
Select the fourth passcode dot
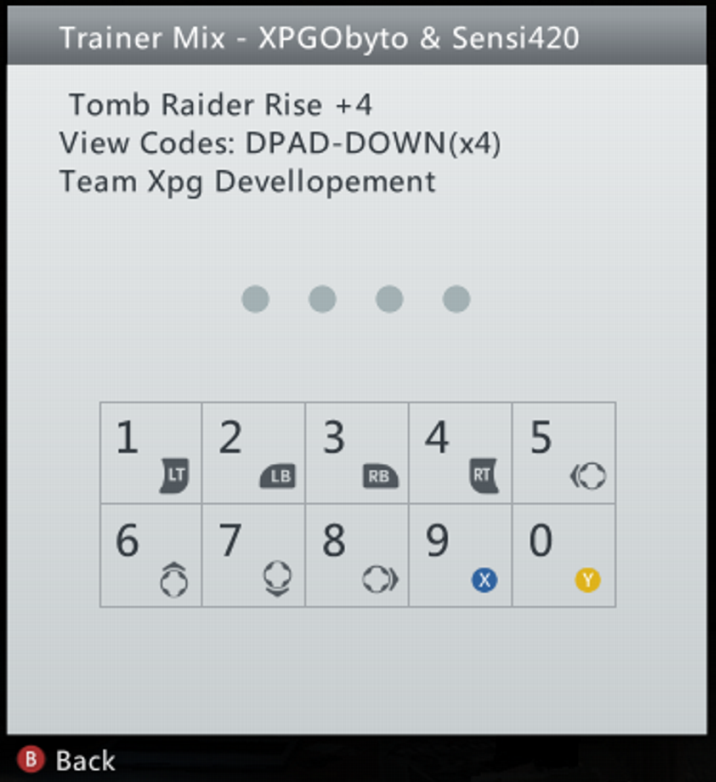pos(456,299)
